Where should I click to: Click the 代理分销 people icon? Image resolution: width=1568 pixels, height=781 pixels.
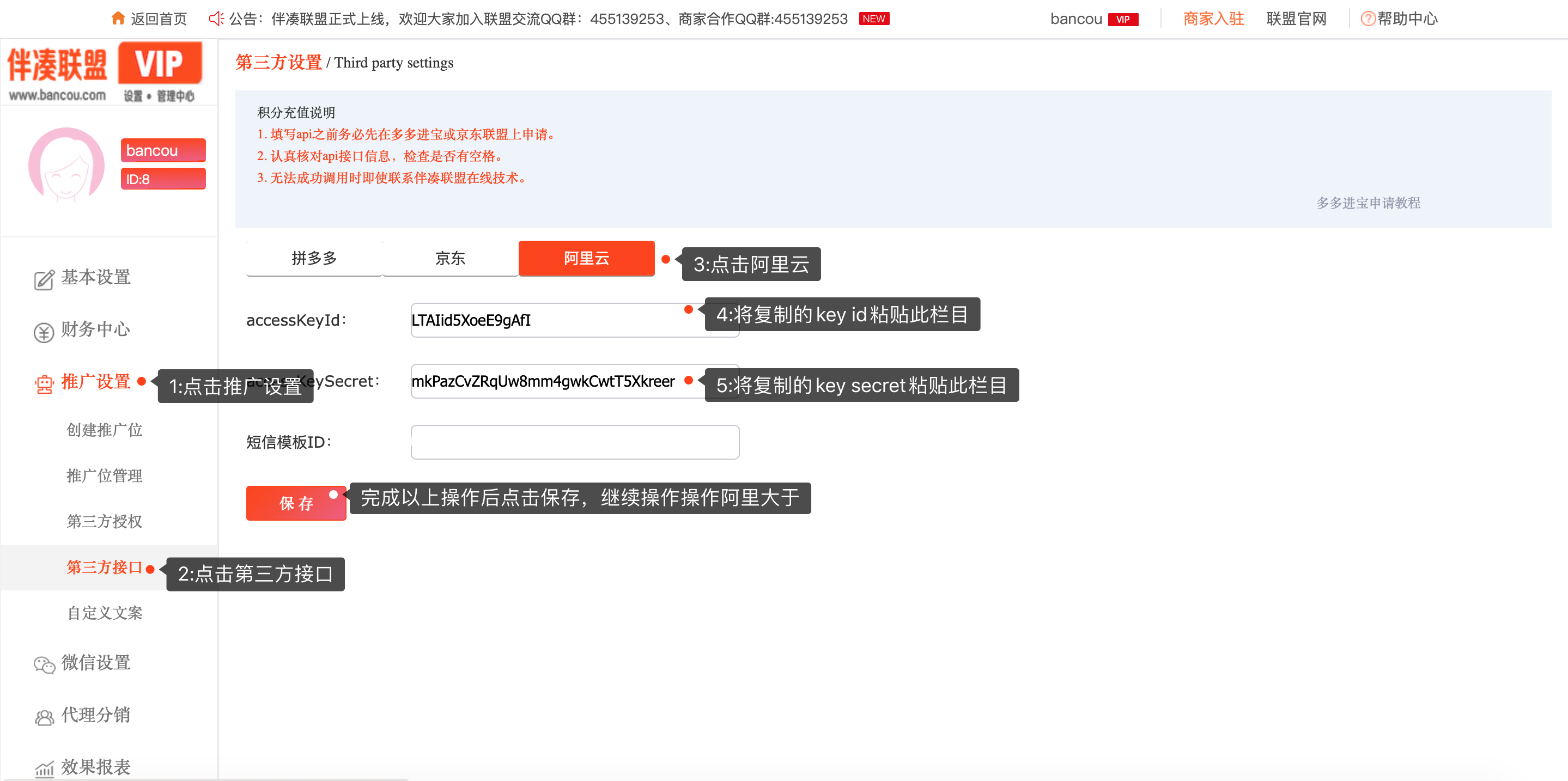pos(44,717)
